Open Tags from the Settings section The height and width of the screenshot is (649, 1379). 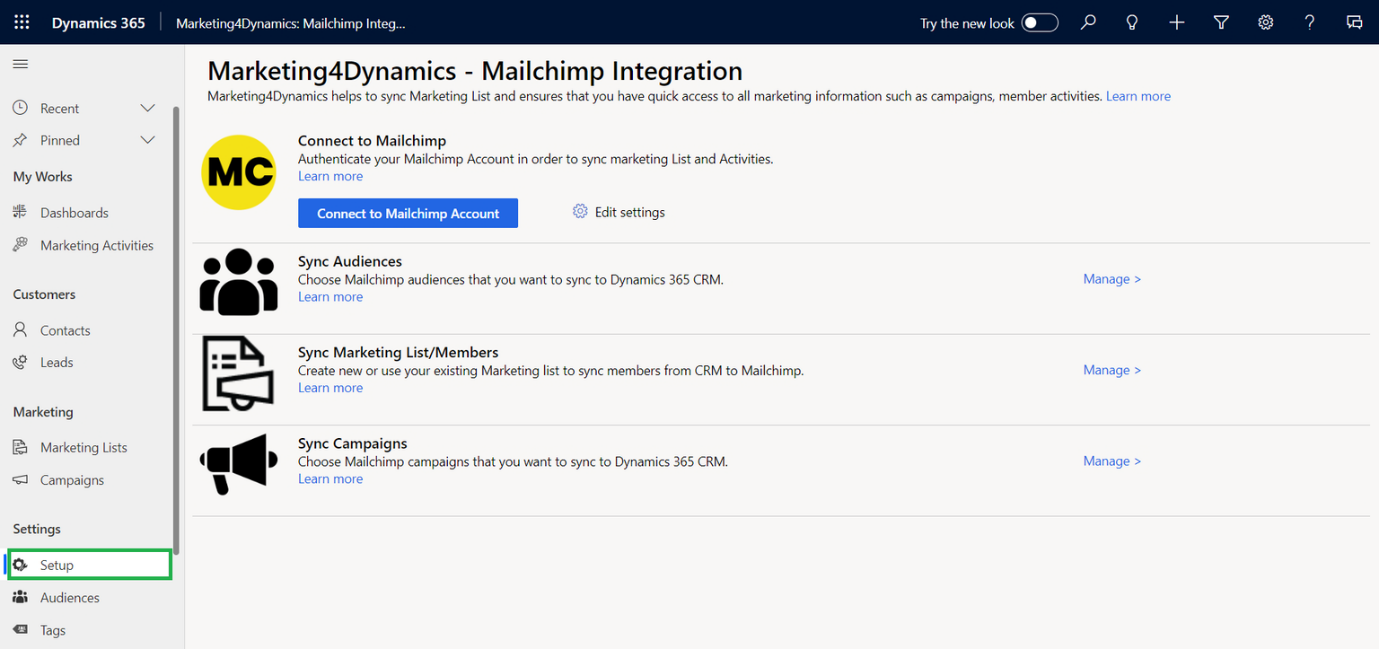point(52,630)
